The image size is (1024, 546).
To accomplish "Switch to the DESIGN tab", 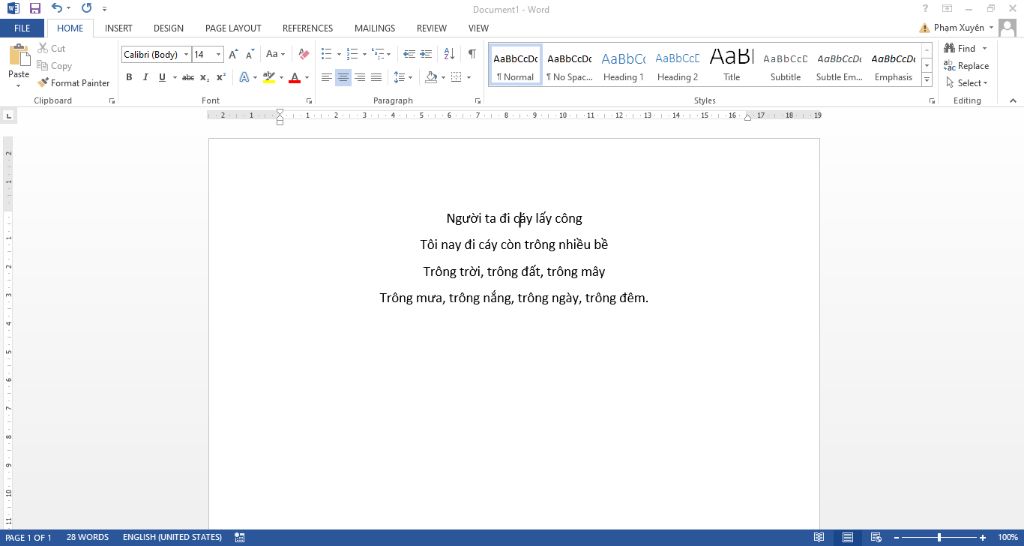I will [x=168, y=28].
